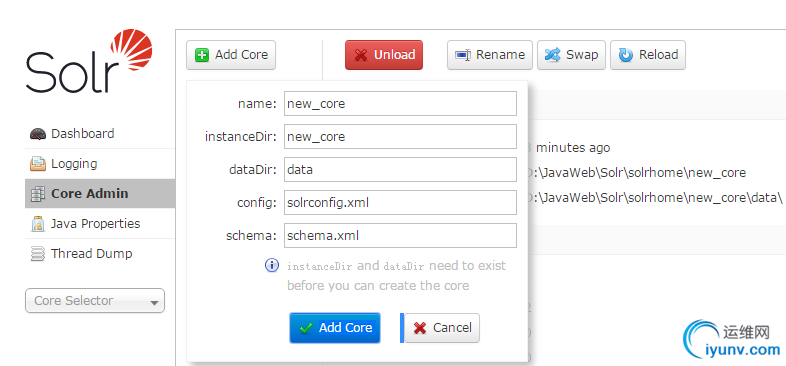Open the Core Selector dropdown
Screen dimensions: 786x366
tap(95, 300)
